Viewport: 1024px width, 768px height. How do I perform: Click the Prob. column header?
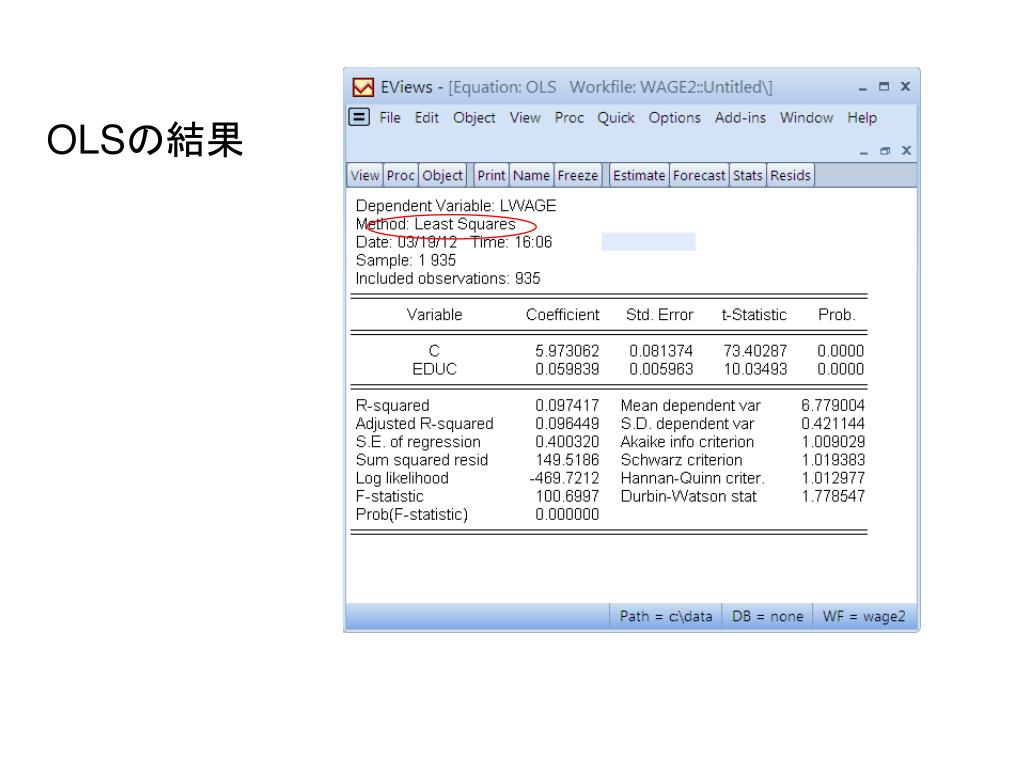[x=837, y=315]
